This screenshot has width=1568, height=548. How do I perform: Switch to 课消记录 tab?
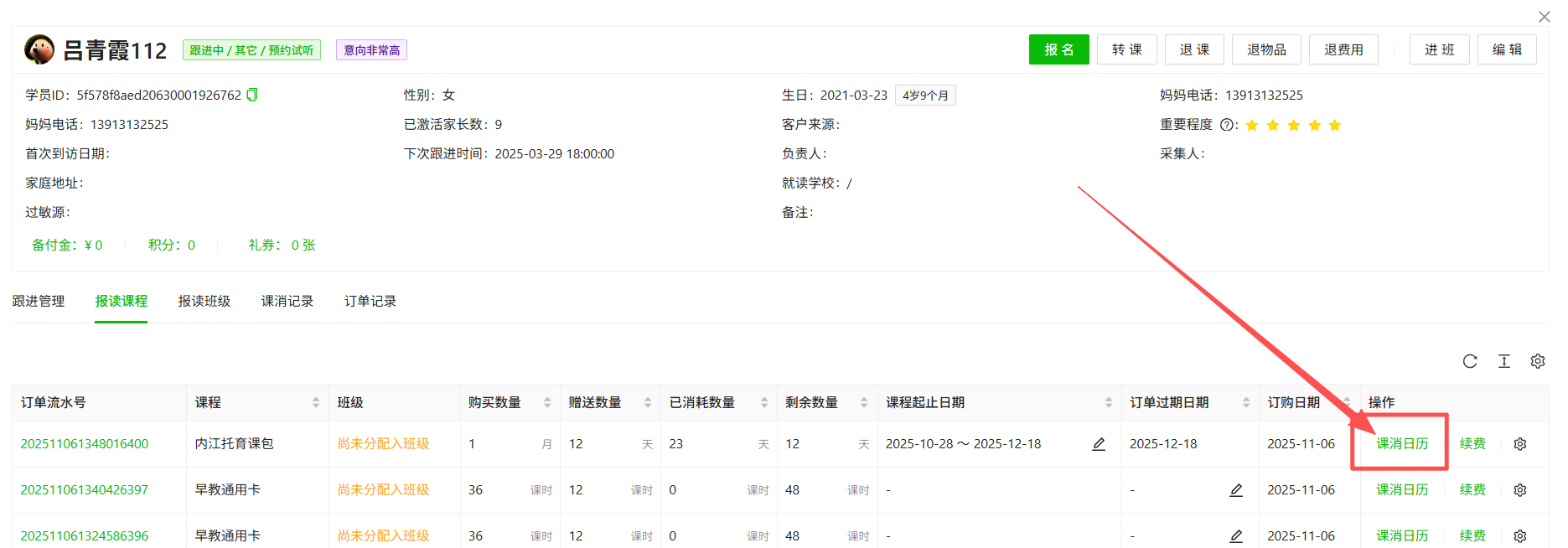pos(287,301)
